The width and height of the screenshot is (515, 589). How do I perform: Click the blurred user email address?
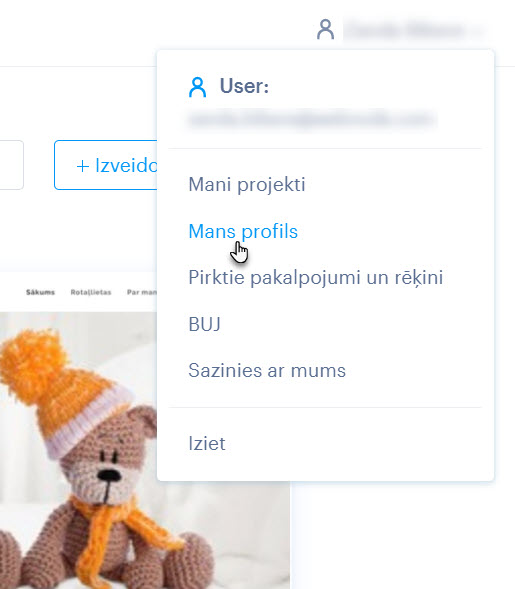(x=312, y=119)
